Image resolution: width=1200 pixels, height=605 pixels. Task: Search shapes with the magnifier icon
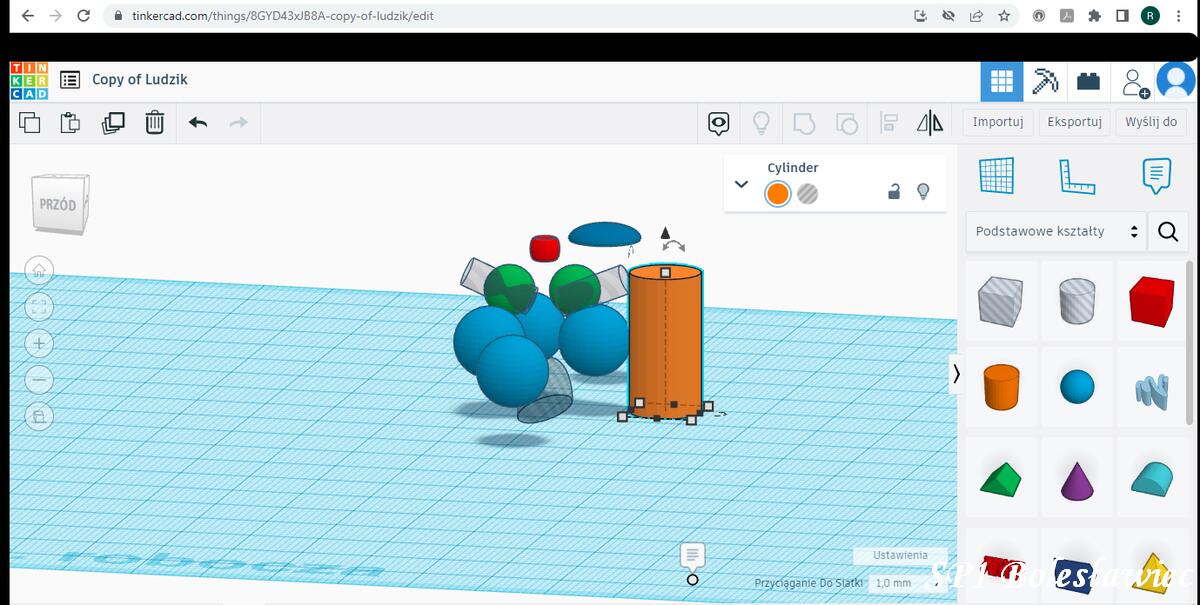click(x=1168, y=232)
